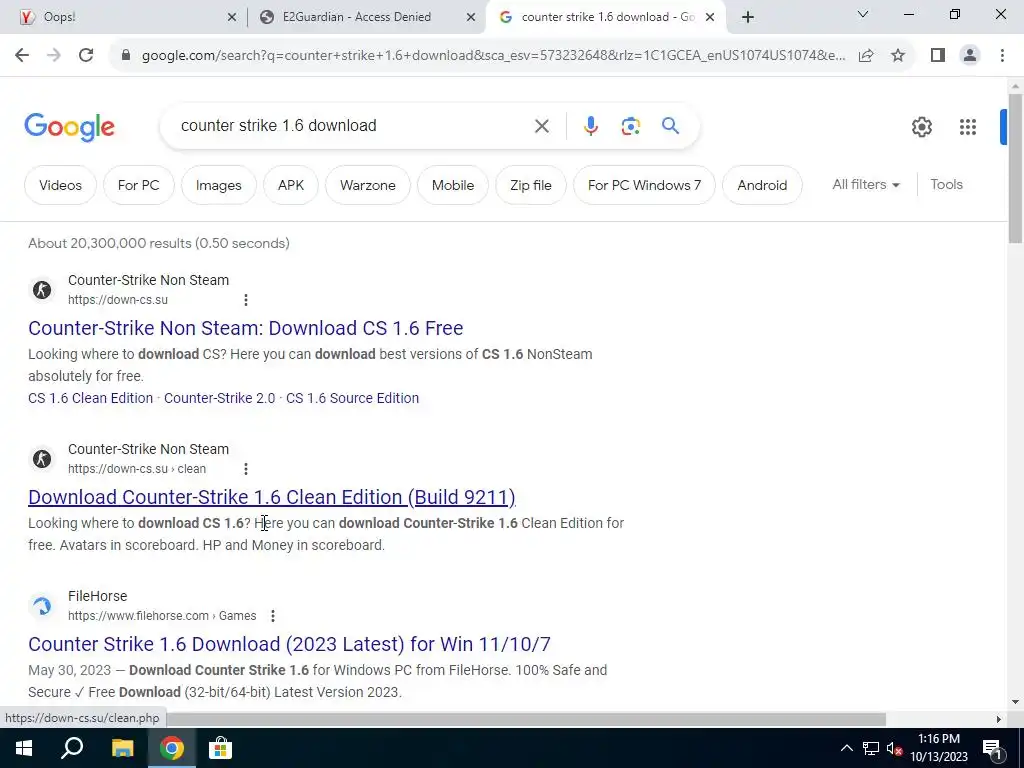Go to Google homepage via logo
Viewport: 1024px width, 768px height.
click(x=69, y=127)
